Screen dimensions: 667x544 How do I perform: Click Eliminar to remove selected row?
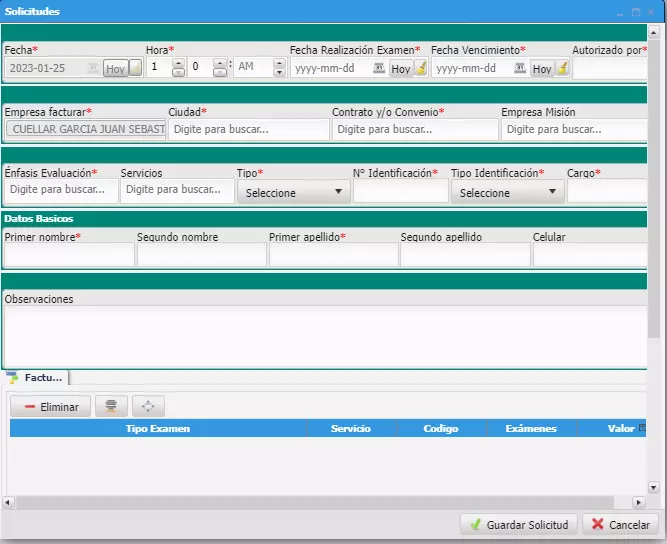(x=51, y=406)
